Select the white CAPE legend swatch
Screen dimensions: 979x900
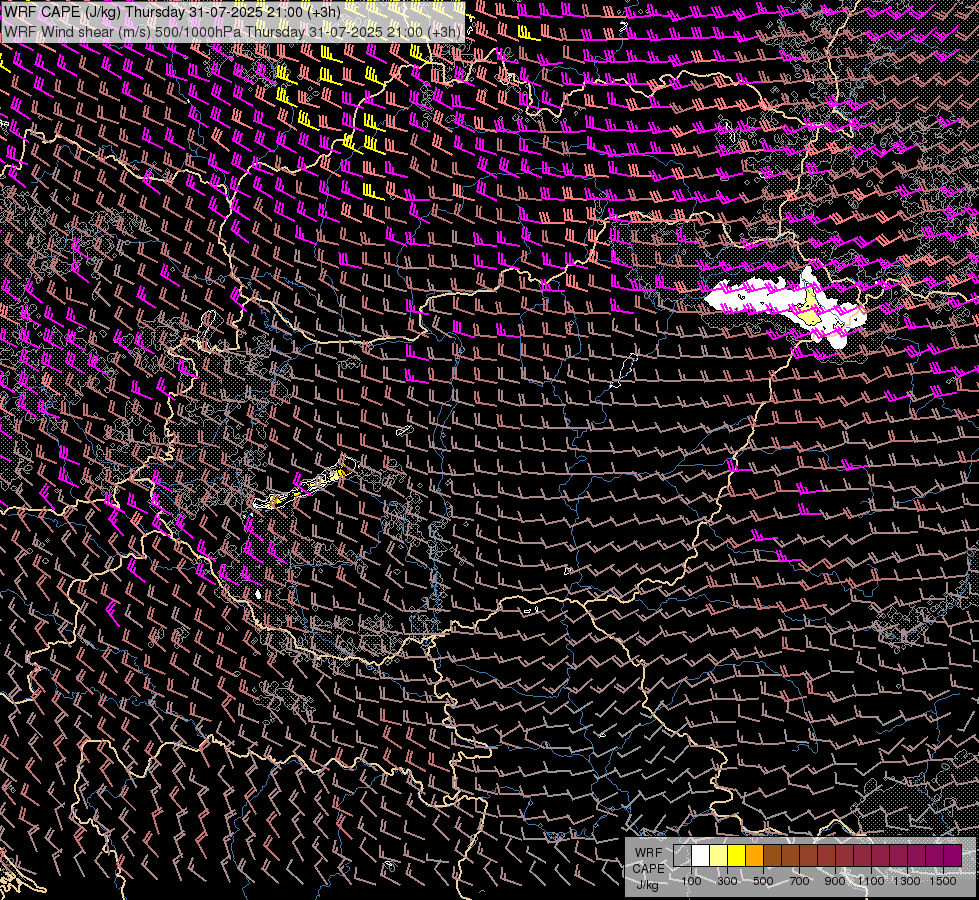(701, 856)
